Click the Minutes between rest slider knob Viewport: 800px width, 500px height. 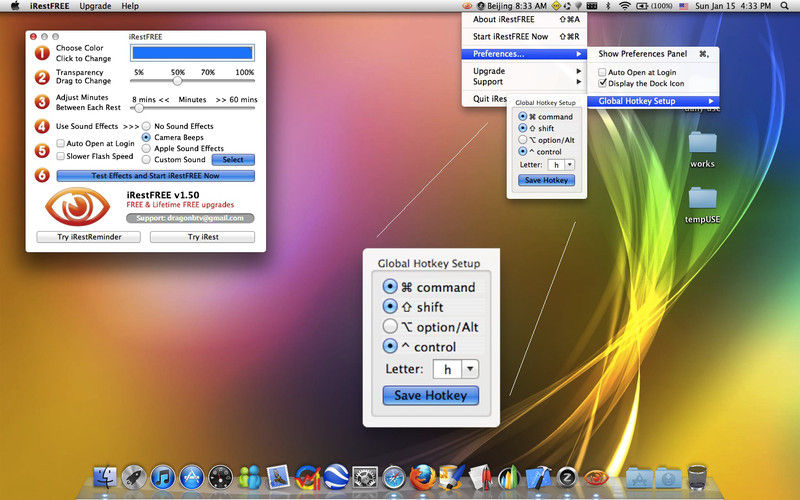point(139,108)
